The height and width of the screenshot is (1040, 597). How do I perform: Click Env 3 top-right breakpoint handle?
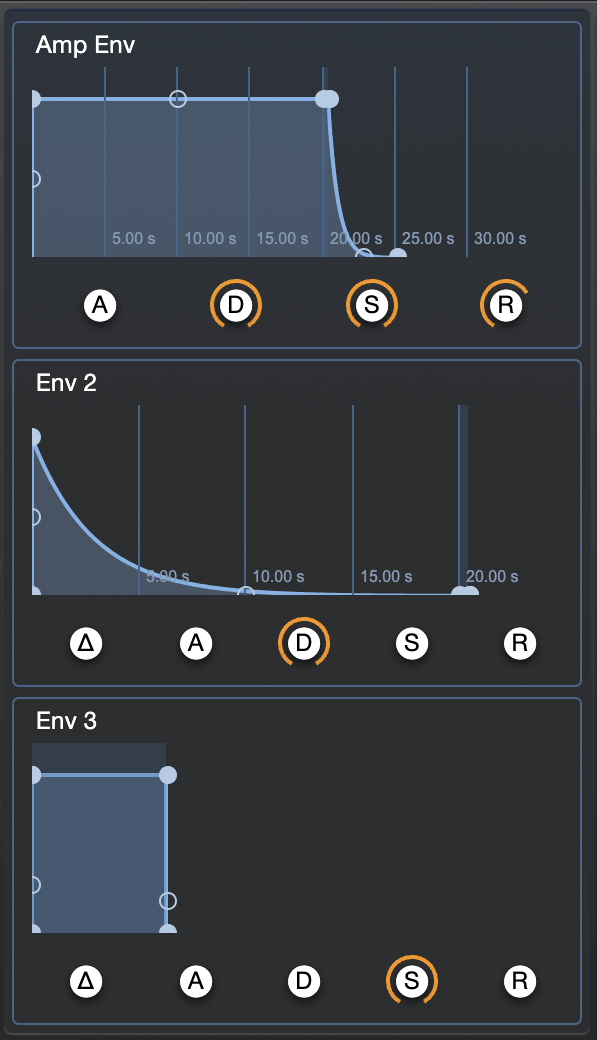coord(168,775)
